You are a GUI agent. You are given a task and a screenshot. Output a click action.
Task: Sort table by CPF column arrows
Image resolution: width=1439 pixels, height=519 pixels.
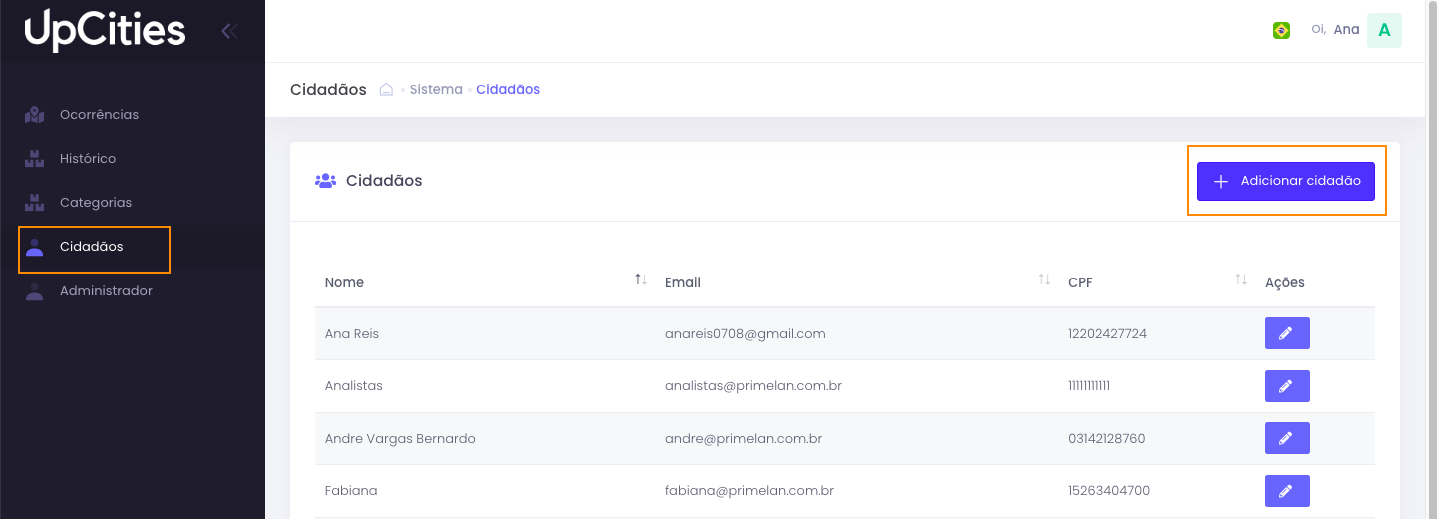point(1241,279)
